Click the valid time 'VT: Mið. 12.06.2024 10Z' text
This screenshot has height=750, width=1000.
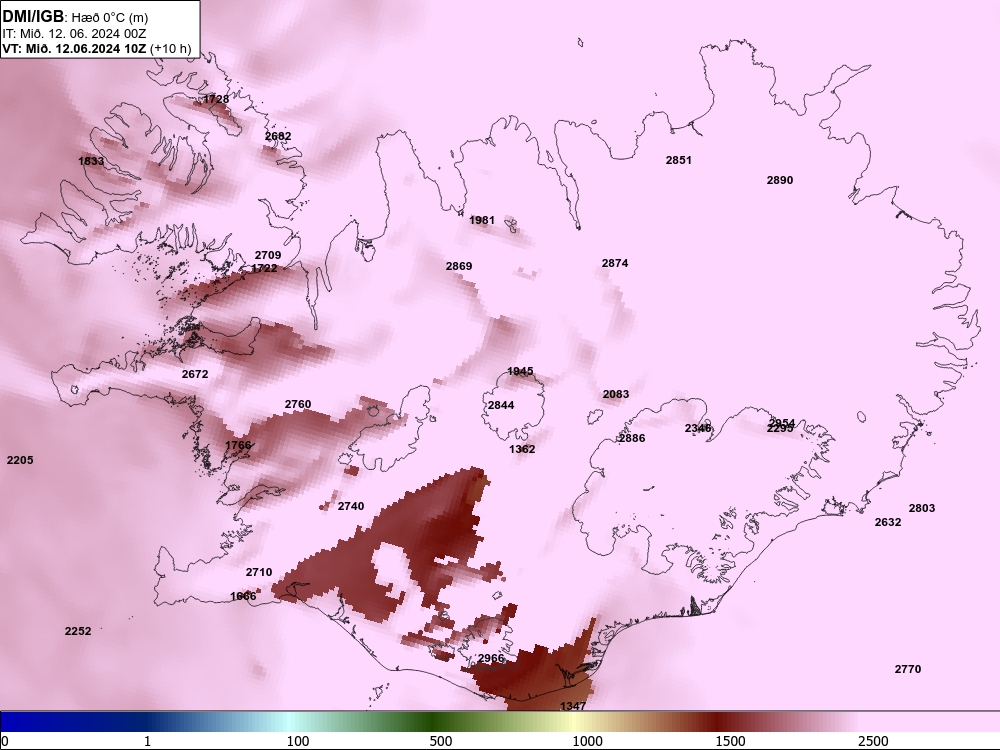pos(75,48)
